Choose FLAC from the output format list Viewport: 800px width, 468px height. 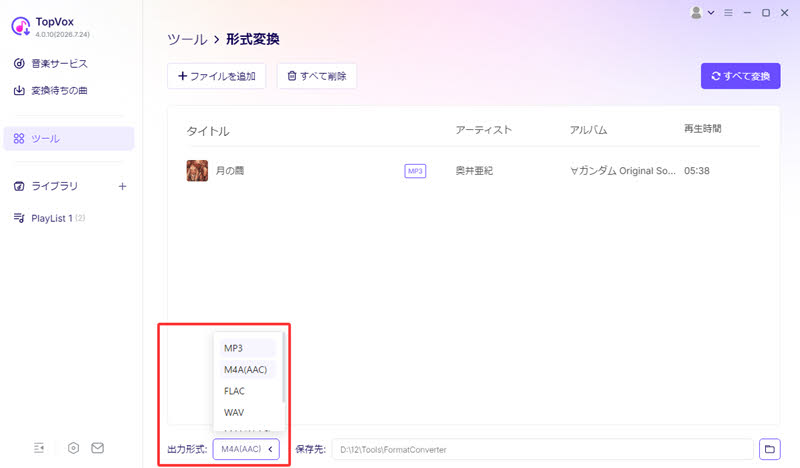tap(247, 391)
